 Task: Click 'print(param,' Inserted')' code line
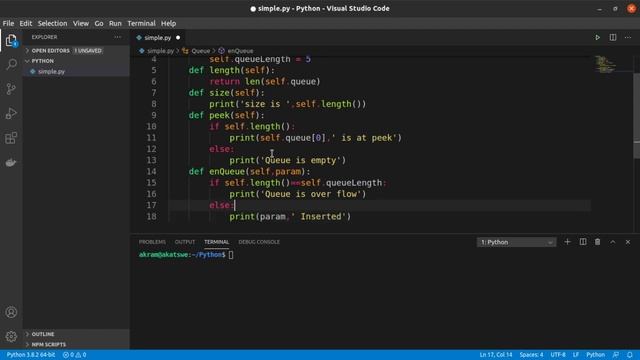[x=290, y=217]
